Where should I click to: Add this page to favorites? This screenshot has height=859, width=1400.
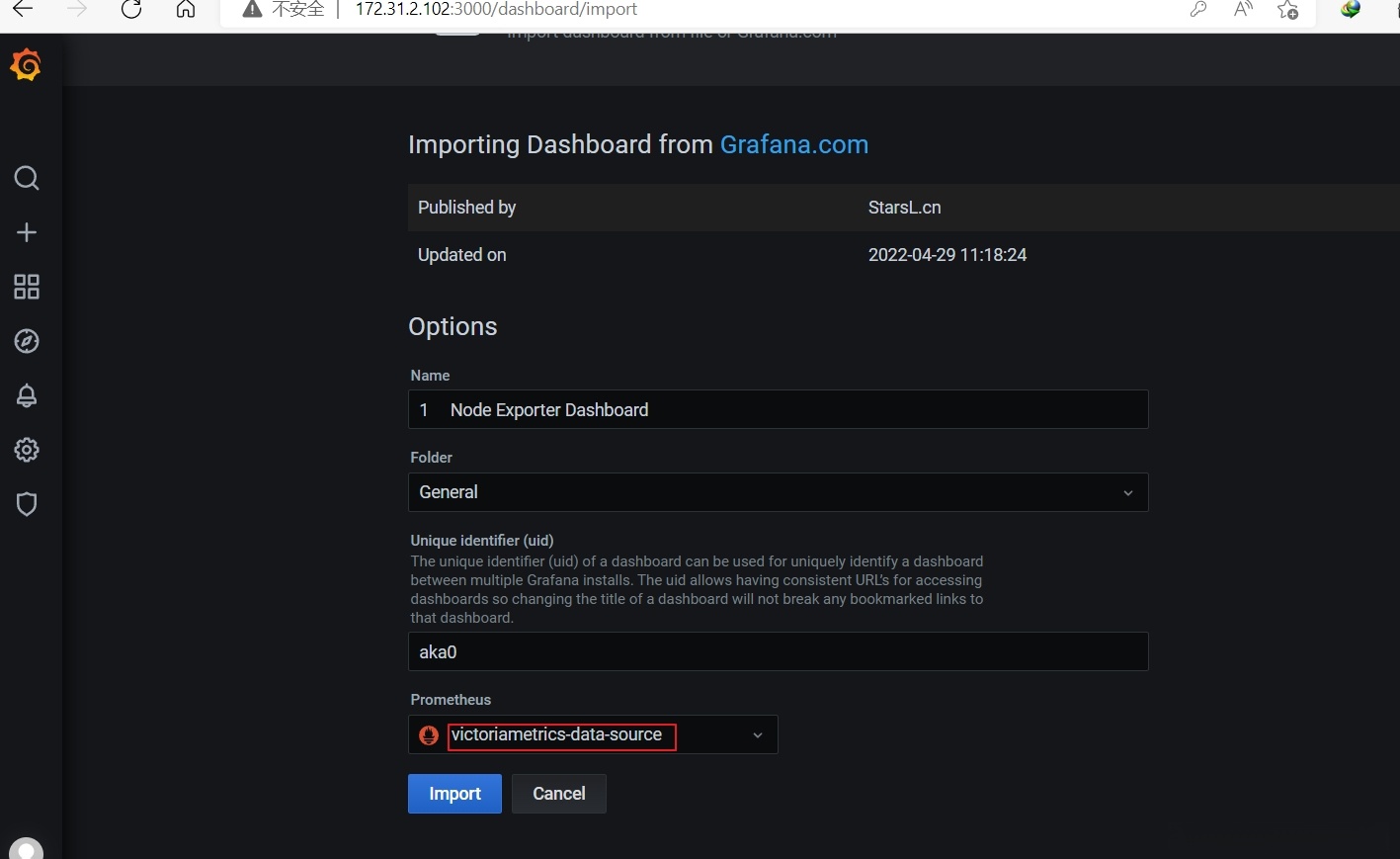coord(1287,10)
